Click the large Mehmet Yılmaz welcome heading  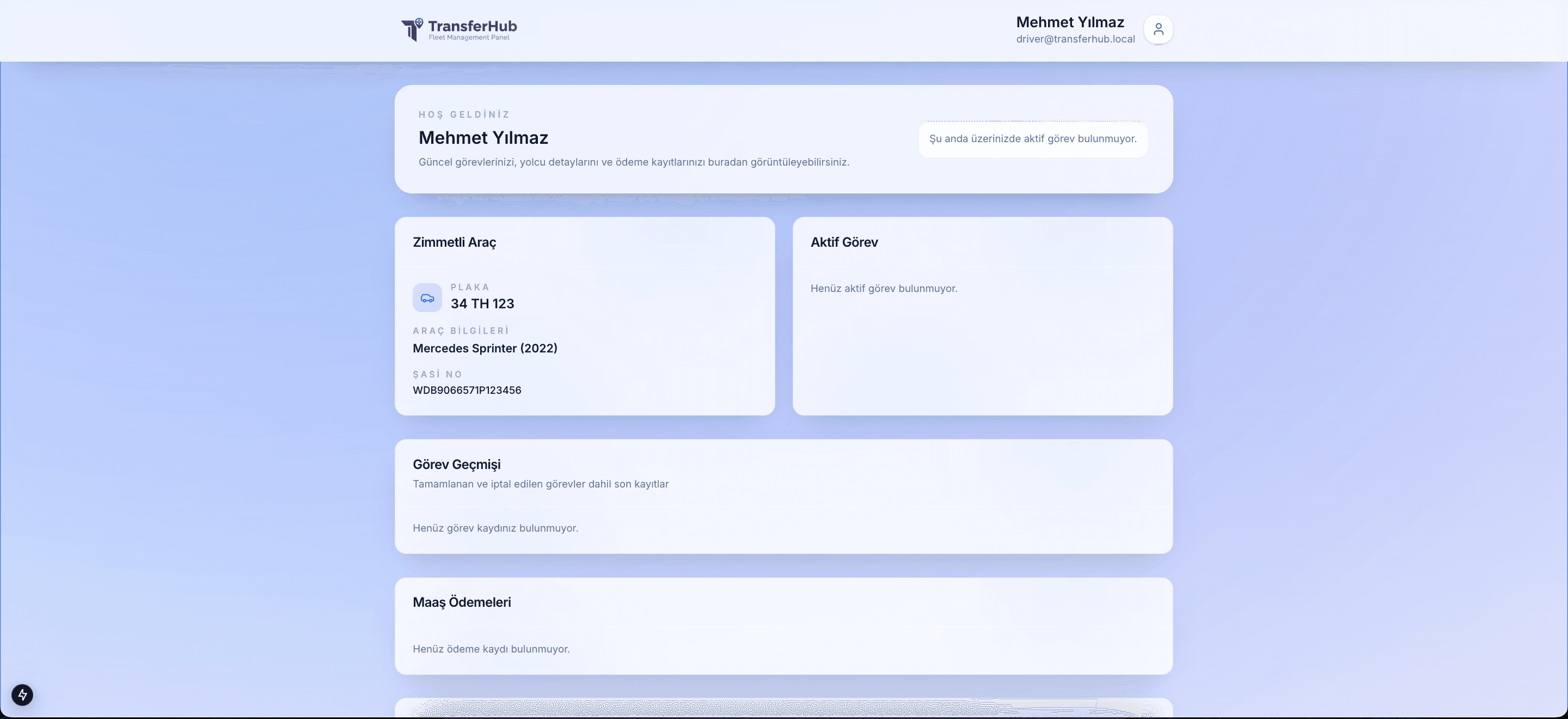[x=483, y=138]
